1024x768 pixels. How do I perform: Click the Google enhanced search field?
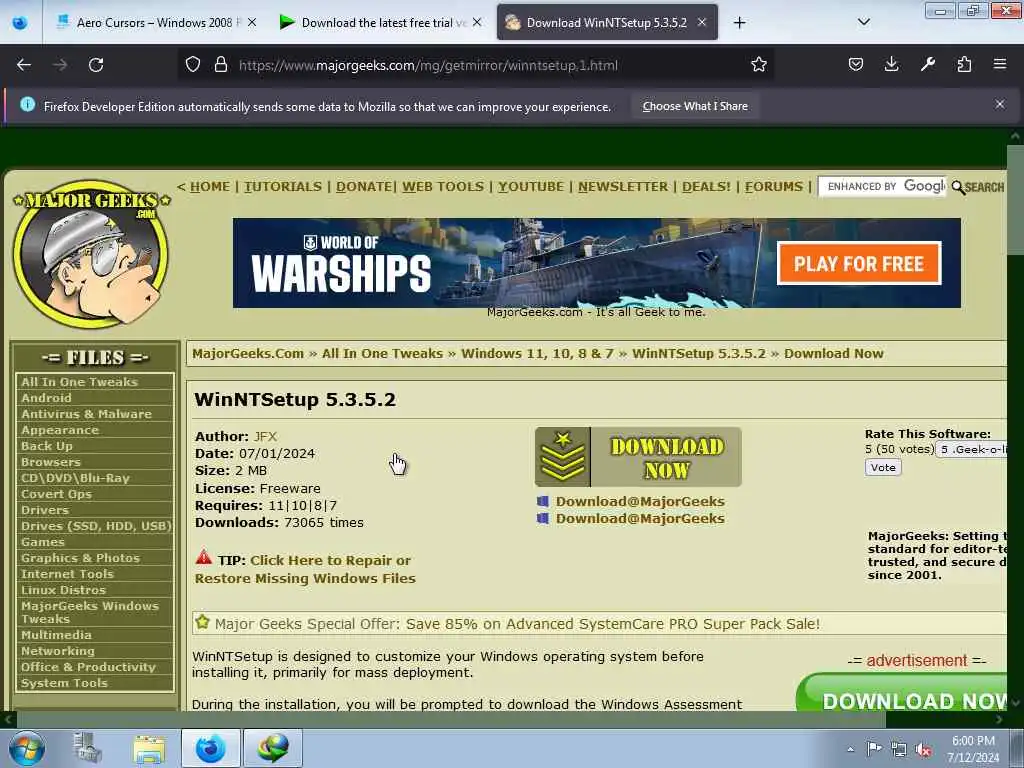[882, 187]
